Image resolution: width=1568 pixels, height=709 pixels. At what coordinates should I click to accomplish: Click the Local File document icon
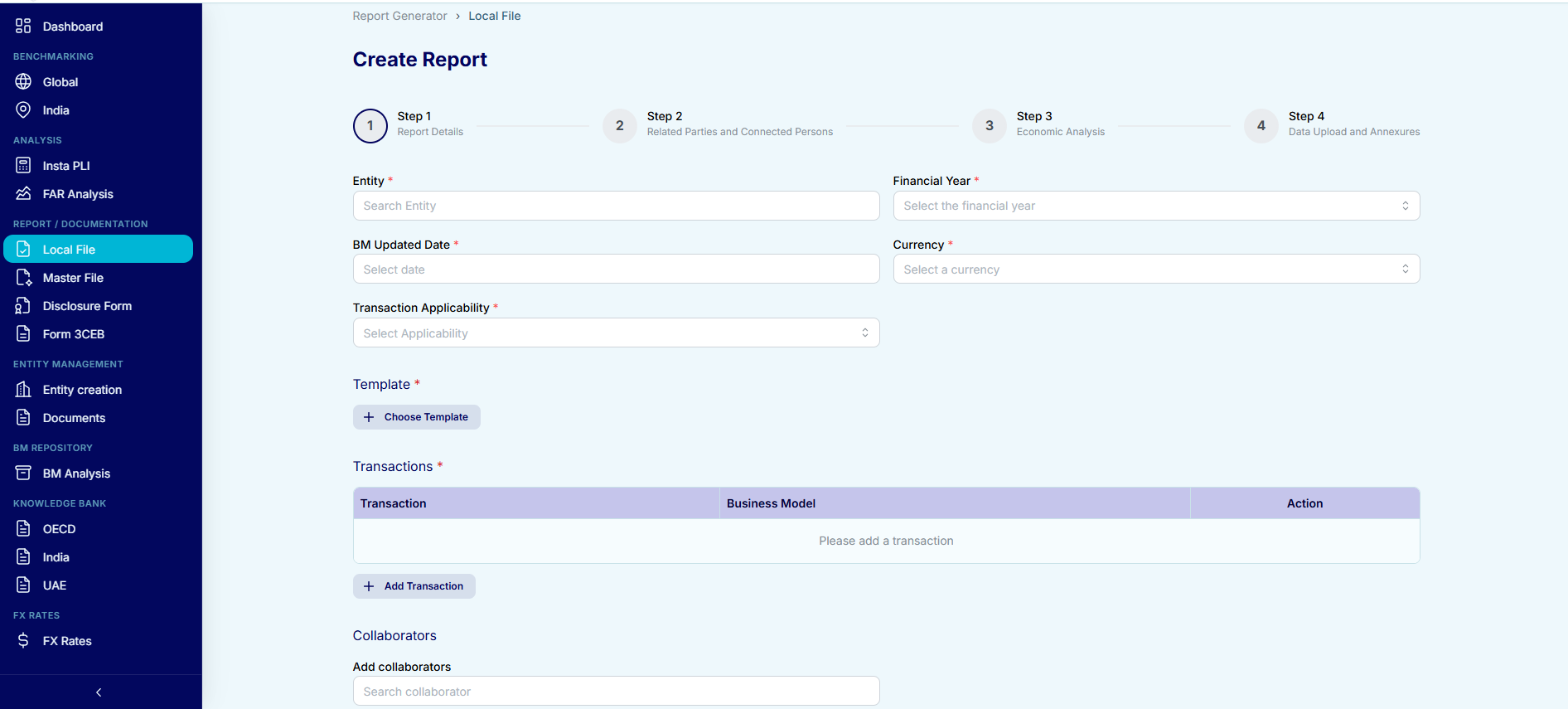(x=23, y=249)
